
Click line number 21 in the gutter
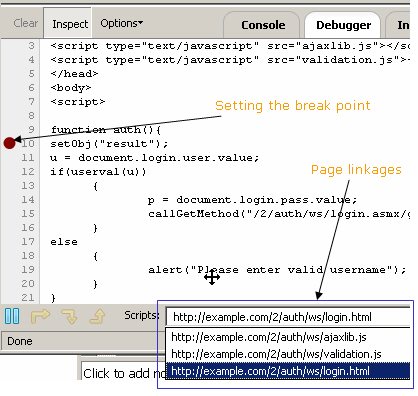tap(28, 297)
